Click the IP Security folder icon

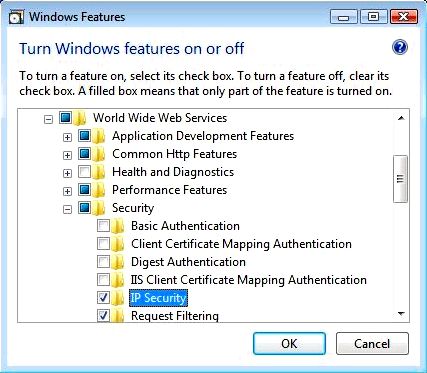(x=118, y=298)
